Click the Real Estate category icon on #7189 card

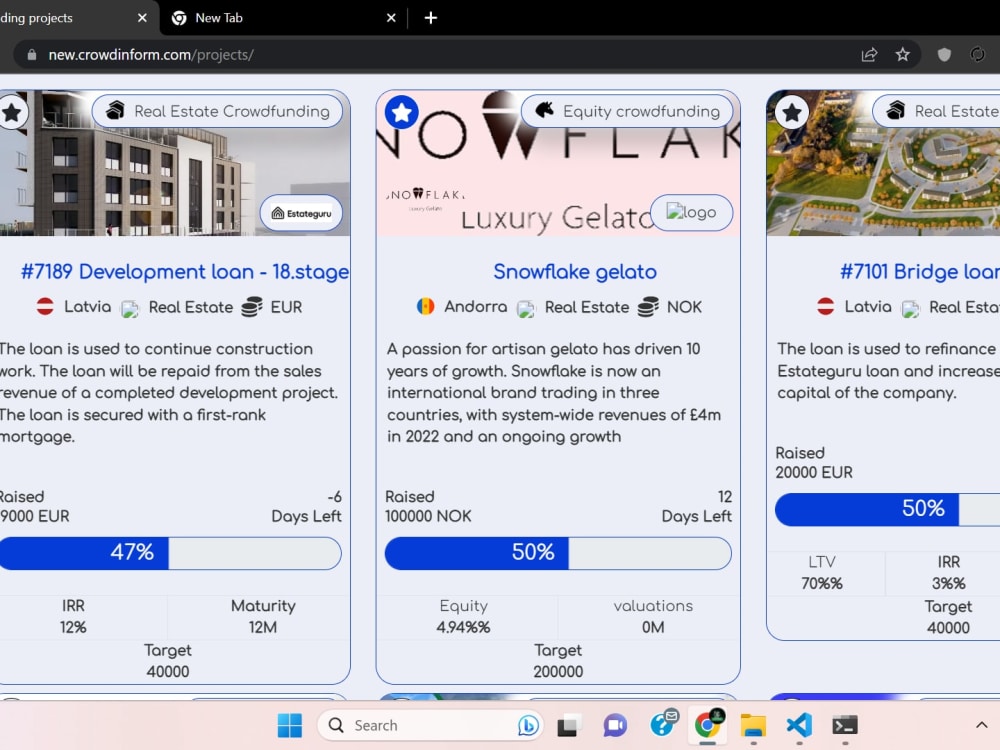(130, 309)
